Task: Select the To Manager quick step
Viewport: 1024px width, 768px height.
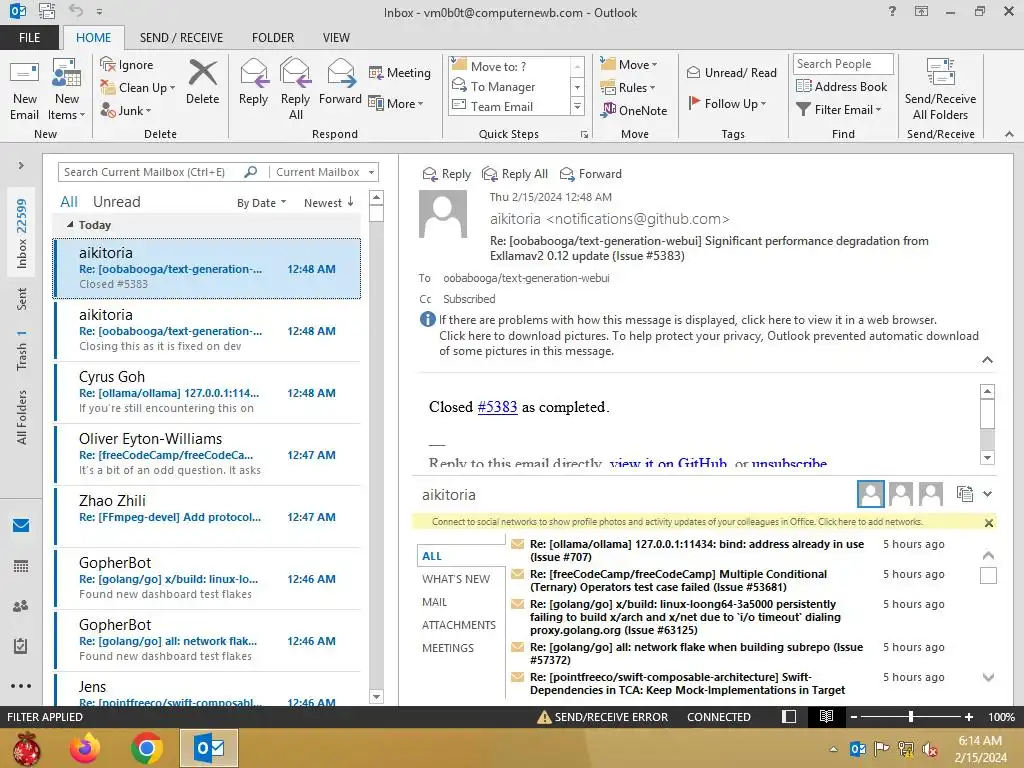Action: coord(511,86)
